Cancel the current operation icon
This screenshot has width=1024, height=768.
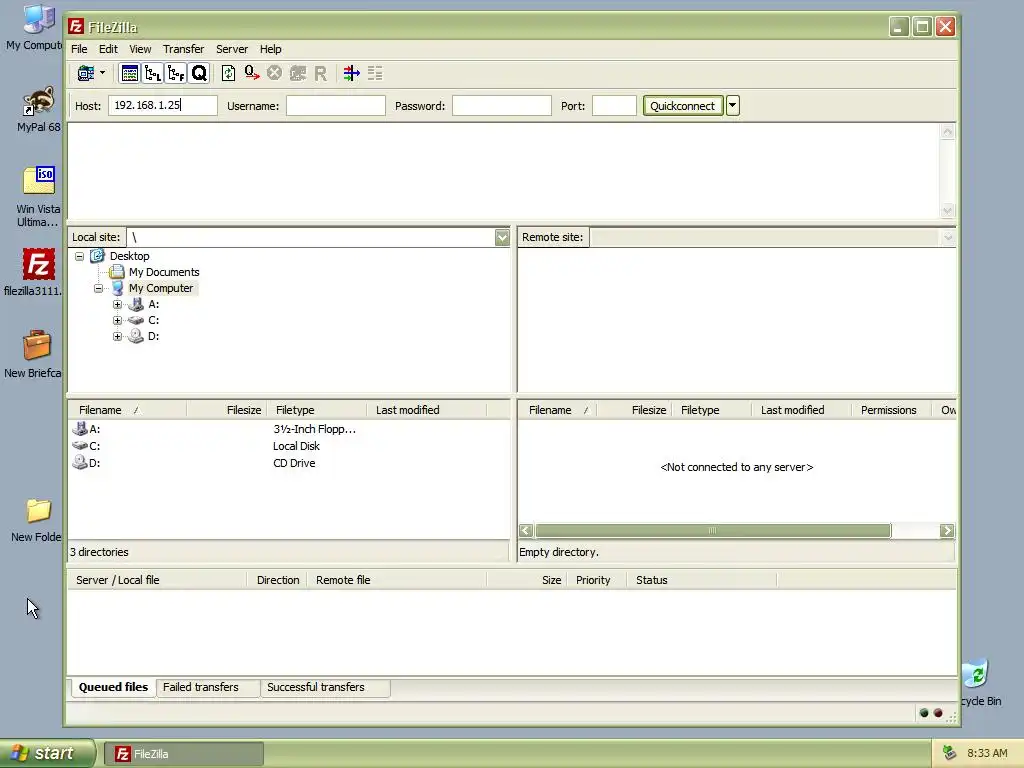tap(274, 73)
